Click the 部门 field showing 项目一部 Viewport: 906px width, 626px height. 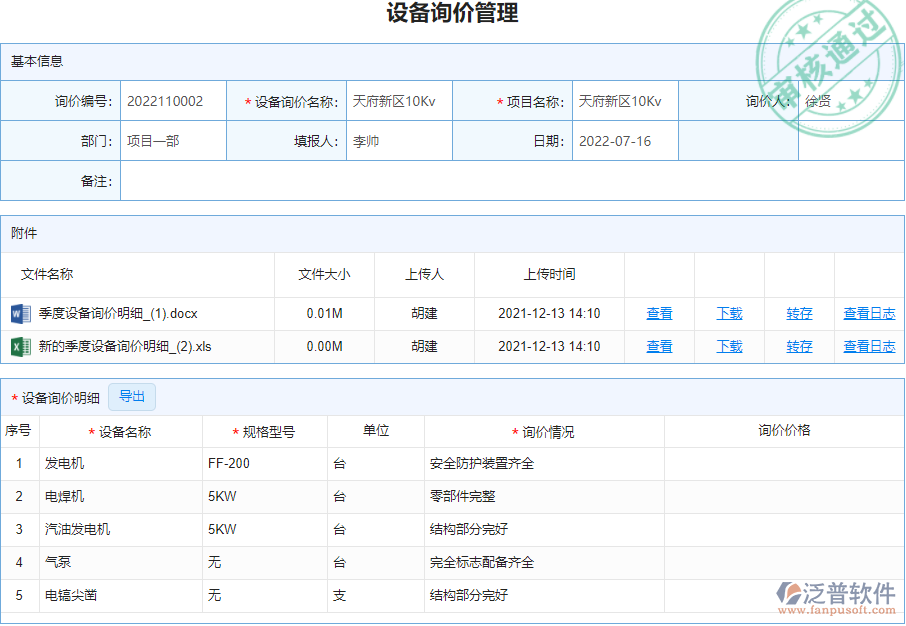pyautogui.click(x=173, y=141)
